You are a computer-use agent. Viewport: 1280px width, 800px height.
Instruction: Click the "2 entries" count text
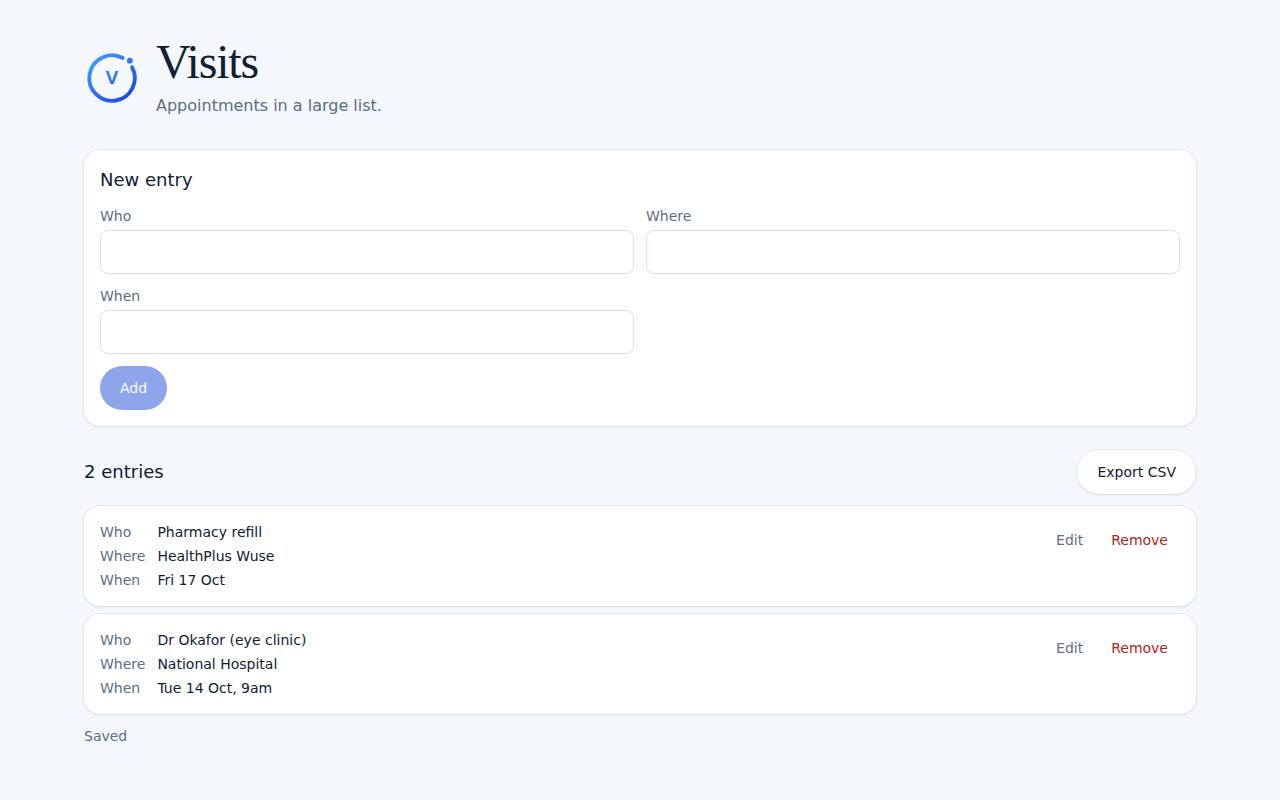(124, 472)
